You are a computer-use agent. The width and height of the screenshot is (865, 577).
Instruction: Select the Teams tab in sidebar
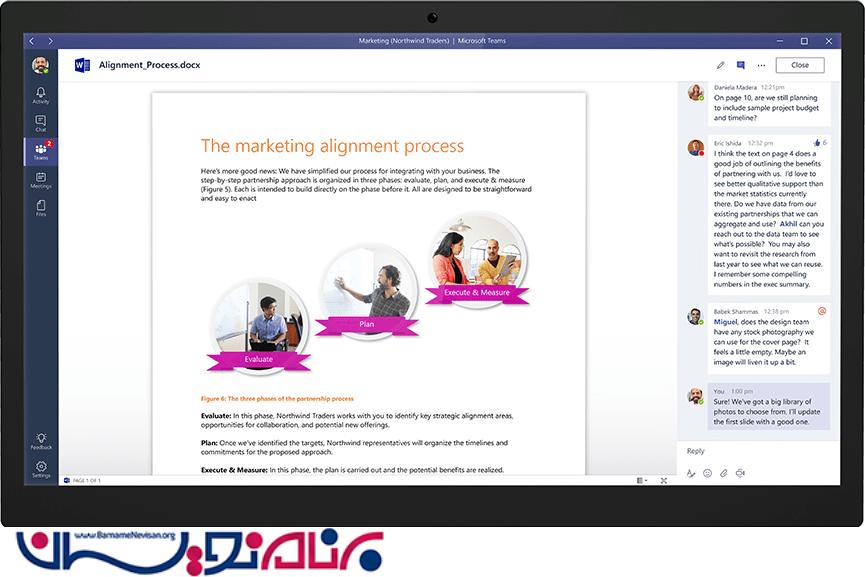[x=41, y=152]
